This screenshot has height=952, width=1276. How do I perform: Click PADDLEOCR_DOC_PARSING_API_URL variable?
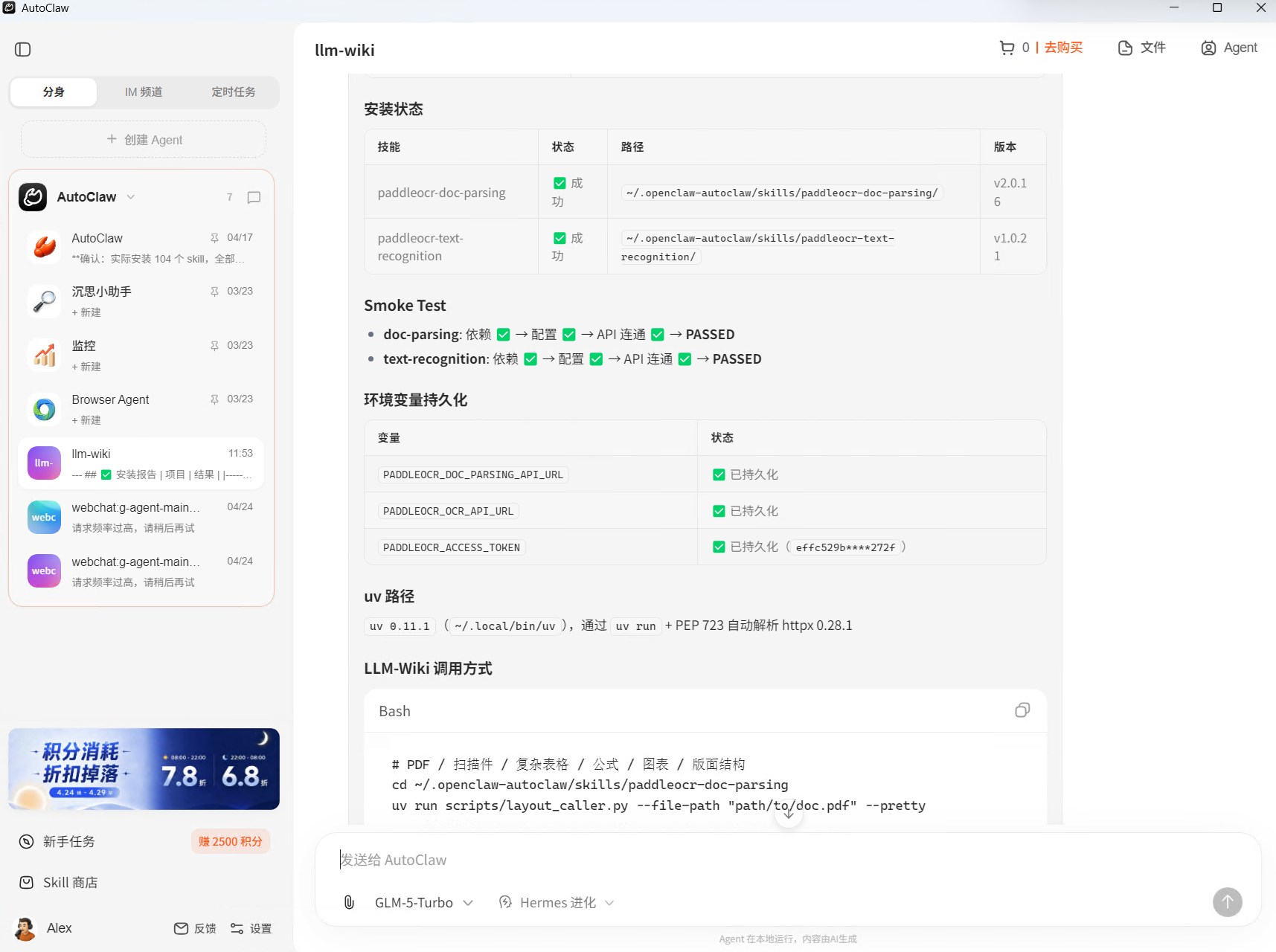(473, 475)
